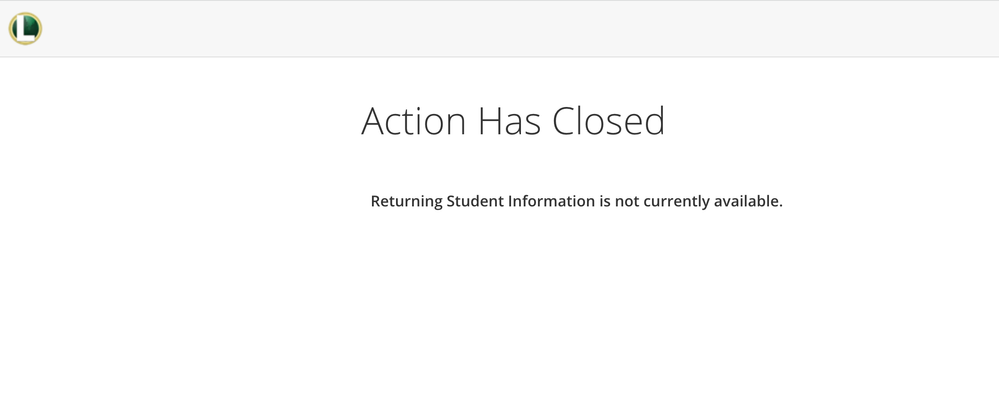The width and height of the screenshot is (999, 418).
Task: Select the word "Action" in the heading
Action: pyautogui.click(x=414, y=121)
